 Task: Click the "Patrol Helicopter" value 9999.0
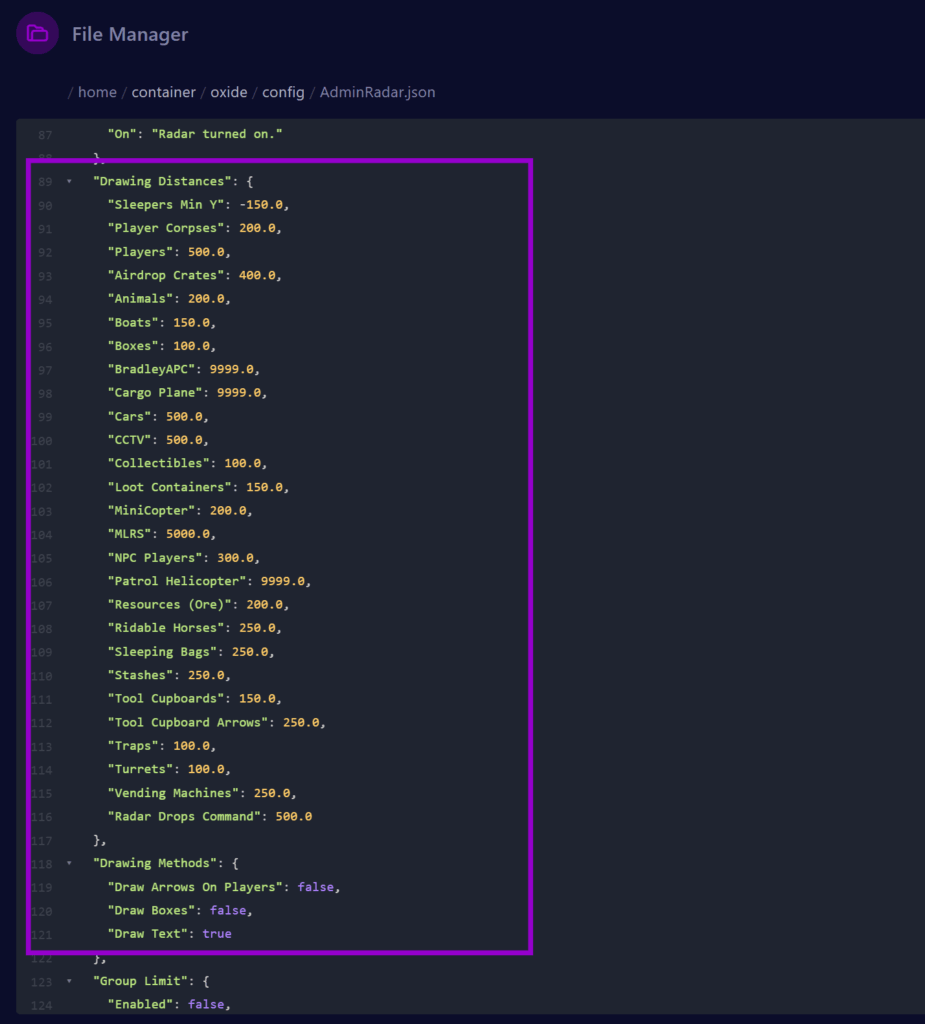pyautogui.click(x=283, y=581)
